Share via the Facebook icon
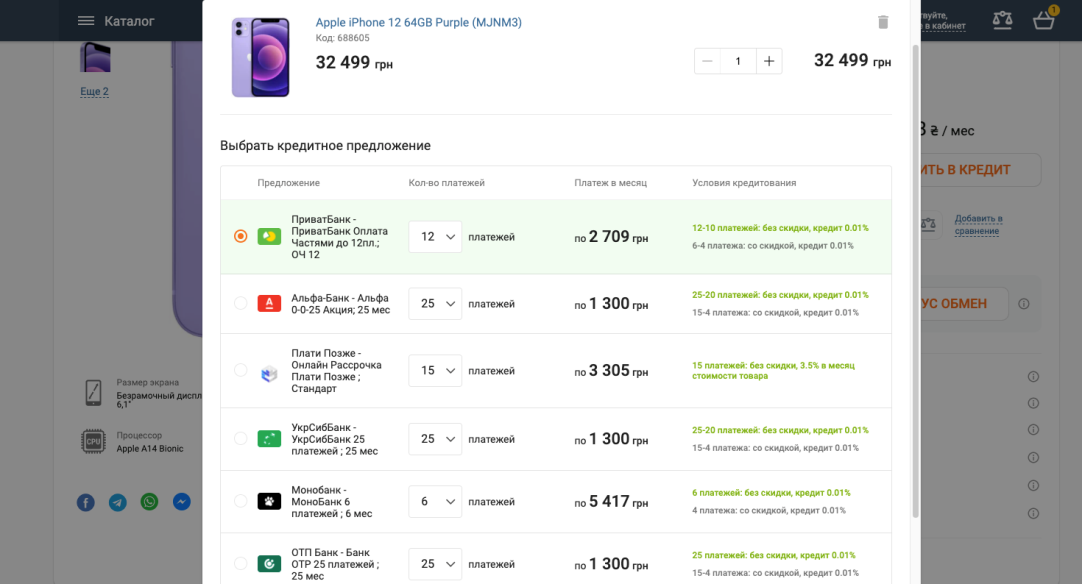 [86, 503]
